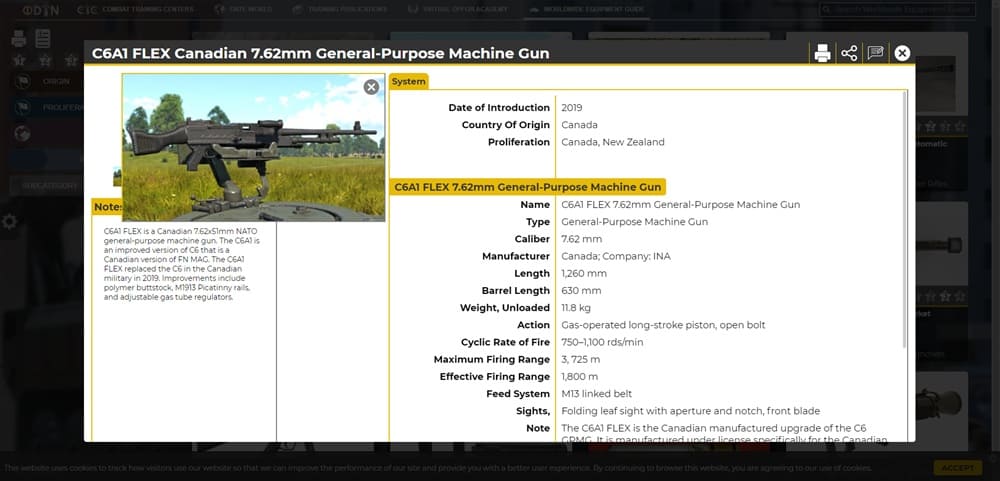
Task: Select the Notes tab
Action: tap(107, 207)
